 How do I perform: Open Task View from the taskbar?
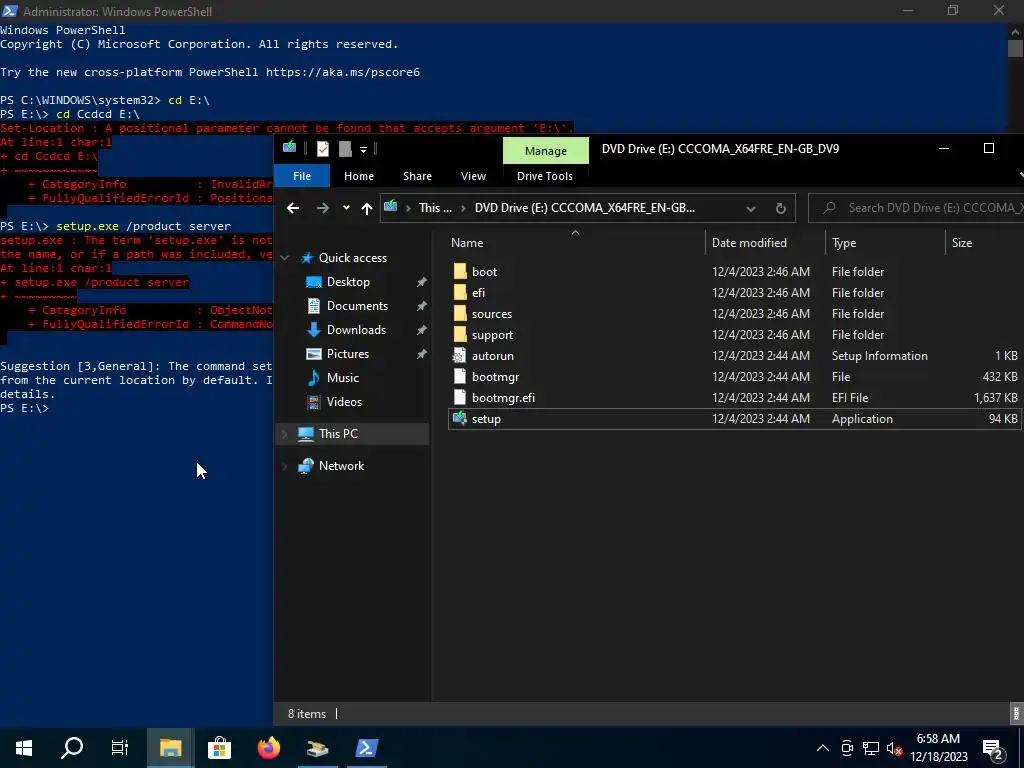120,747
